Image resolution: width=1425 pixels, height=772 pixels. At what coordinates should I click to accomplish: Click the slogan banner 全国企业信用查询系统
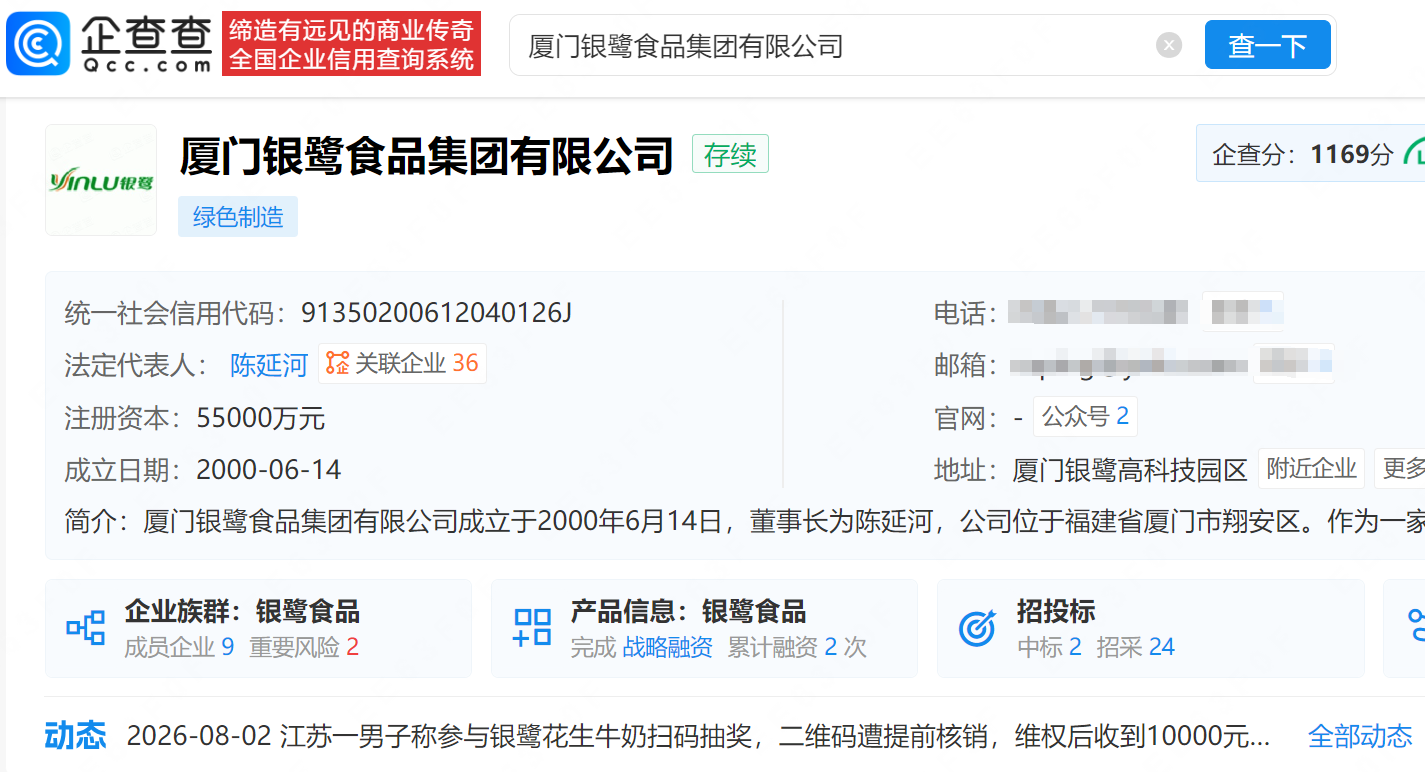click(x=351, y=60)
